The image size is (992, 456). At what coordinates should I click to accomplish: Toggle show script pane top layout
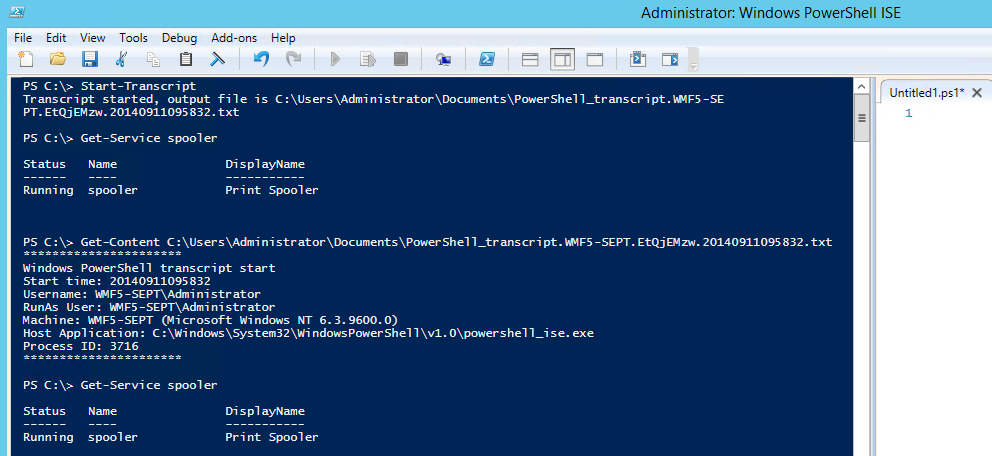530,60
